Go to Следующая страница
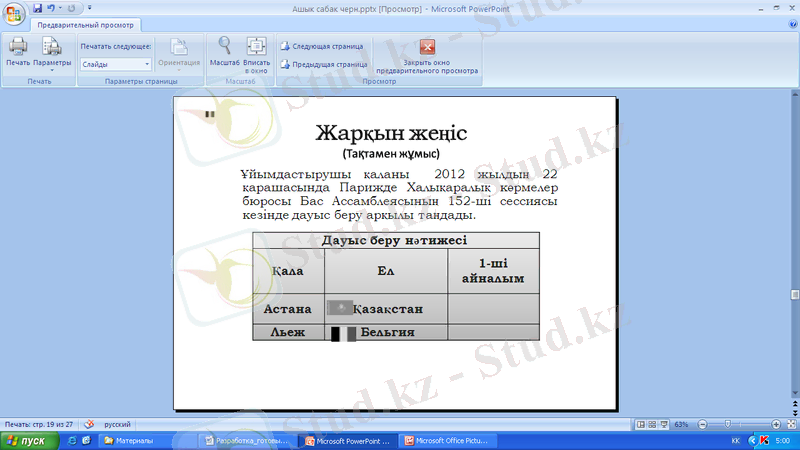This screenshot has width=800, height=450. pos(316,46)
